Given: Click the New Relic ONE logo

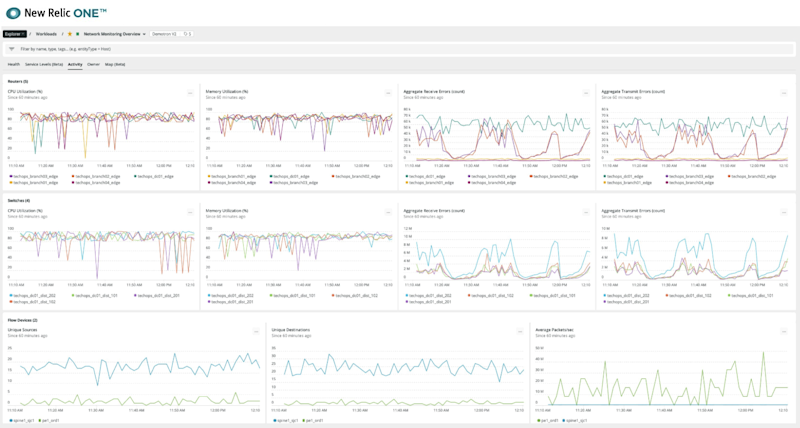Looking at the screenshot, I should (x=56, y=13).
